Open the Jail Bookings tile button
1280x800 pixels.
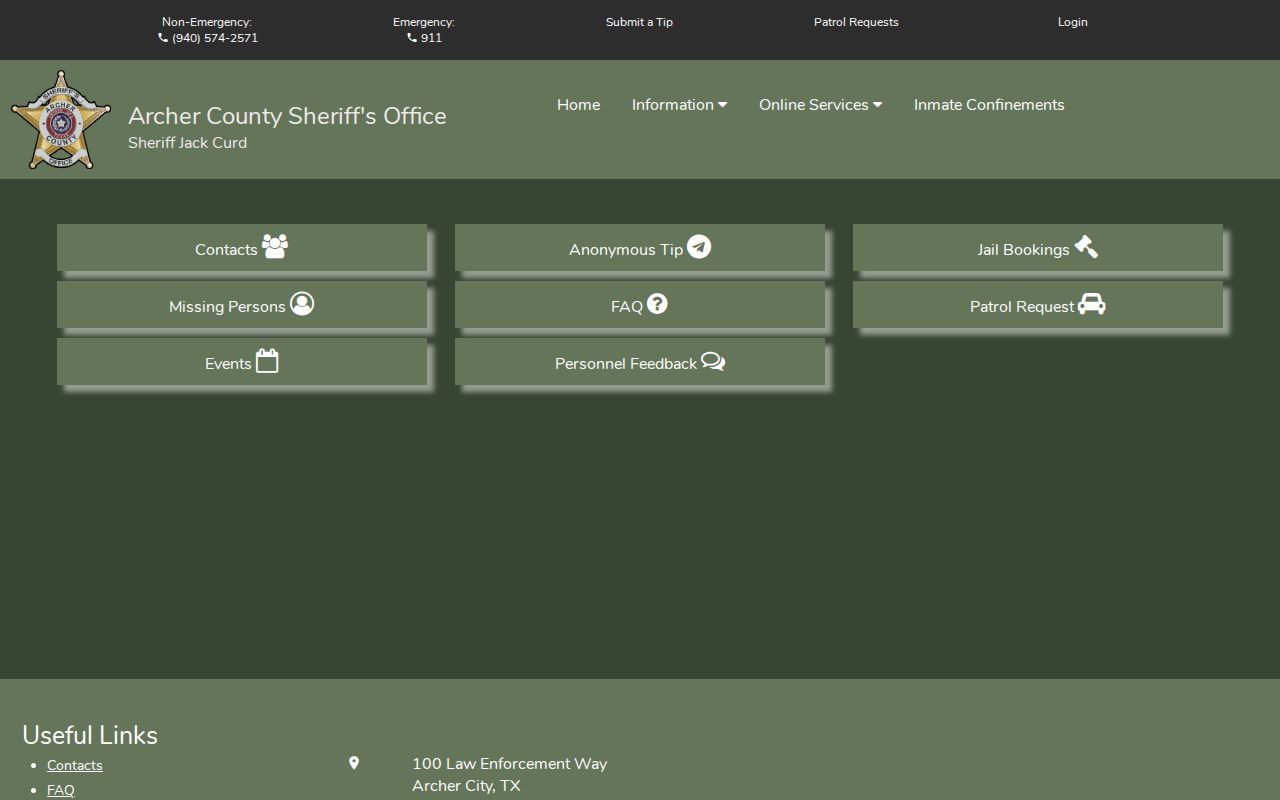click(1038, 248)
